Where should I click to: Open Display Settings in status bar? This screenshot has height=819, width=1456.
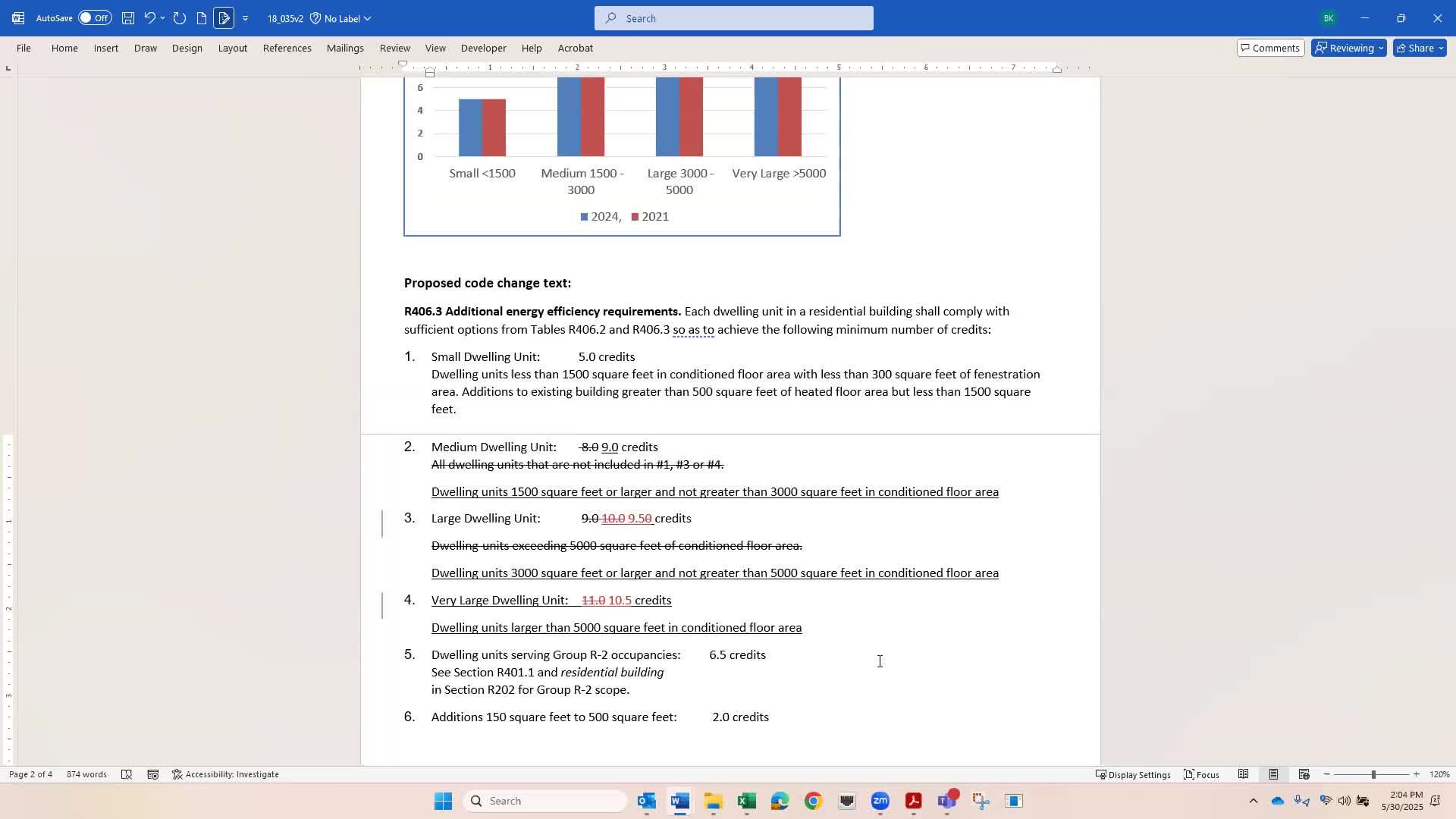[1133, 774]
